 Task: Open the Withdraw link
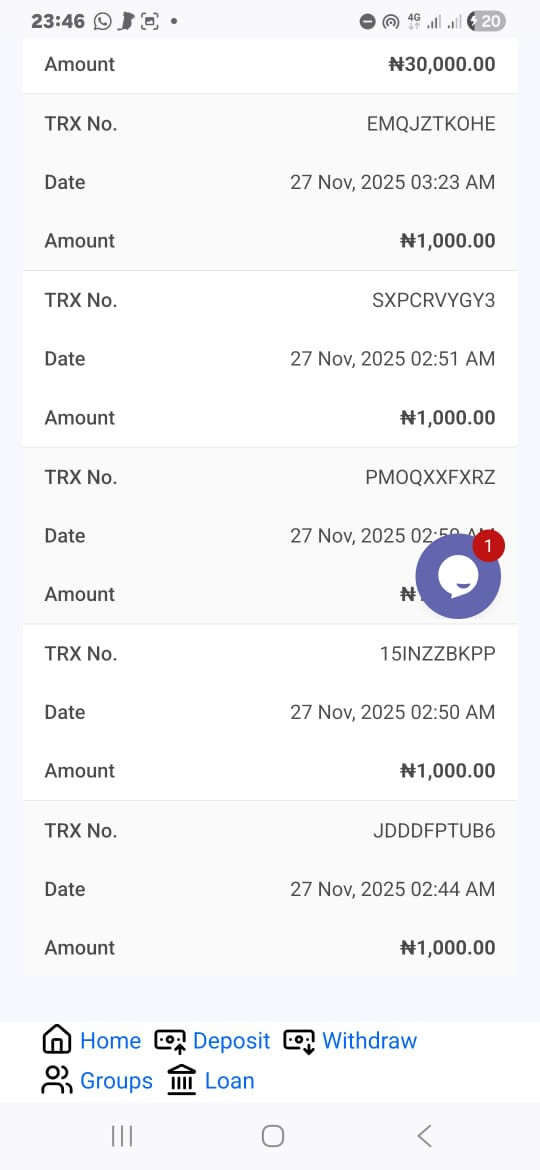click(370, 1040)
